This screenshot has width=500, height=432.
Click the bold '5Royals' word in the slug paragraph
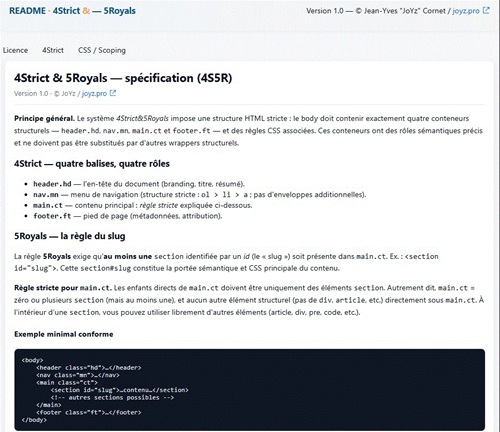click(x=57, y=257)
